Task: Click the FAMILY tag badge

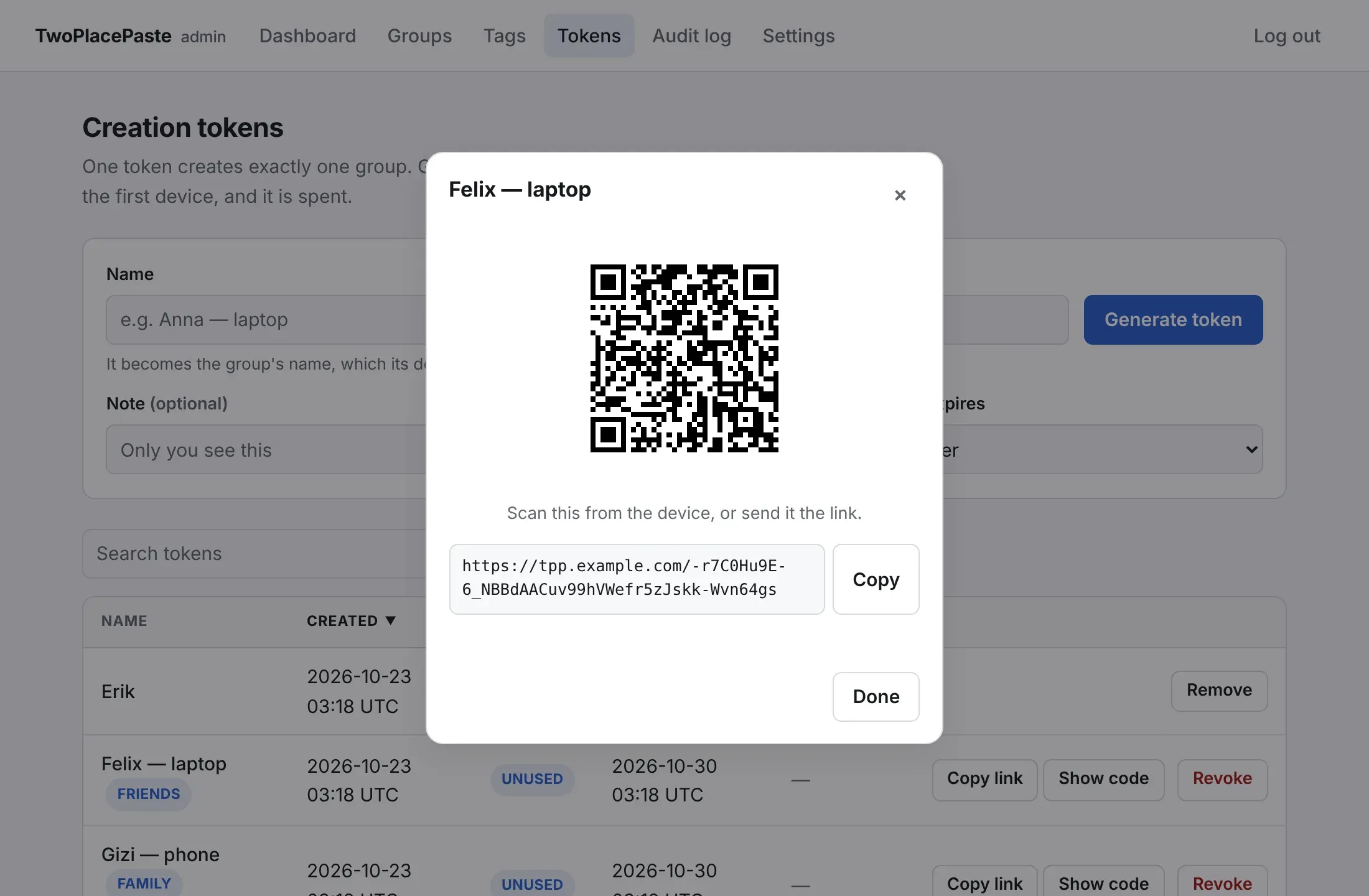Action: click(144, 884)
